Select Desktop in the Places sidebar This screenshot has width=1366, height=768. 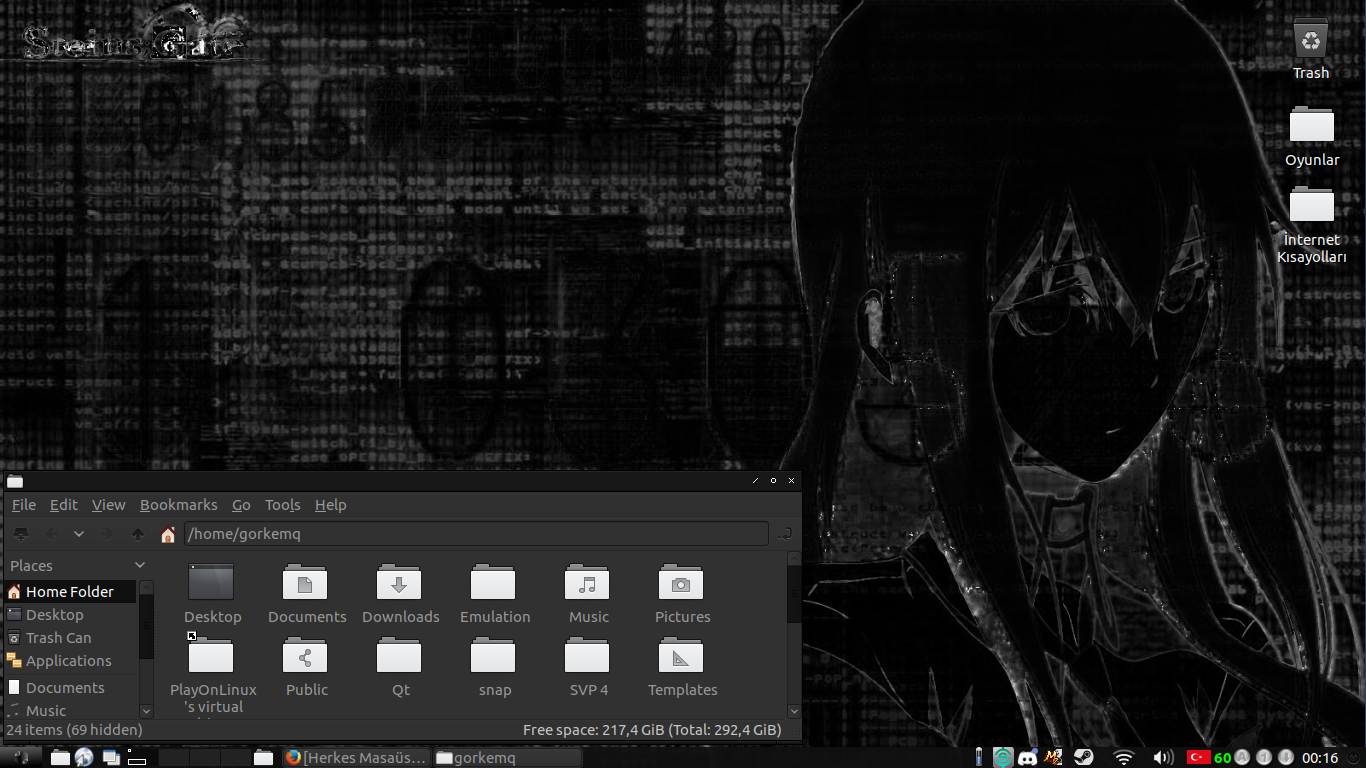(x=70, y=615)
